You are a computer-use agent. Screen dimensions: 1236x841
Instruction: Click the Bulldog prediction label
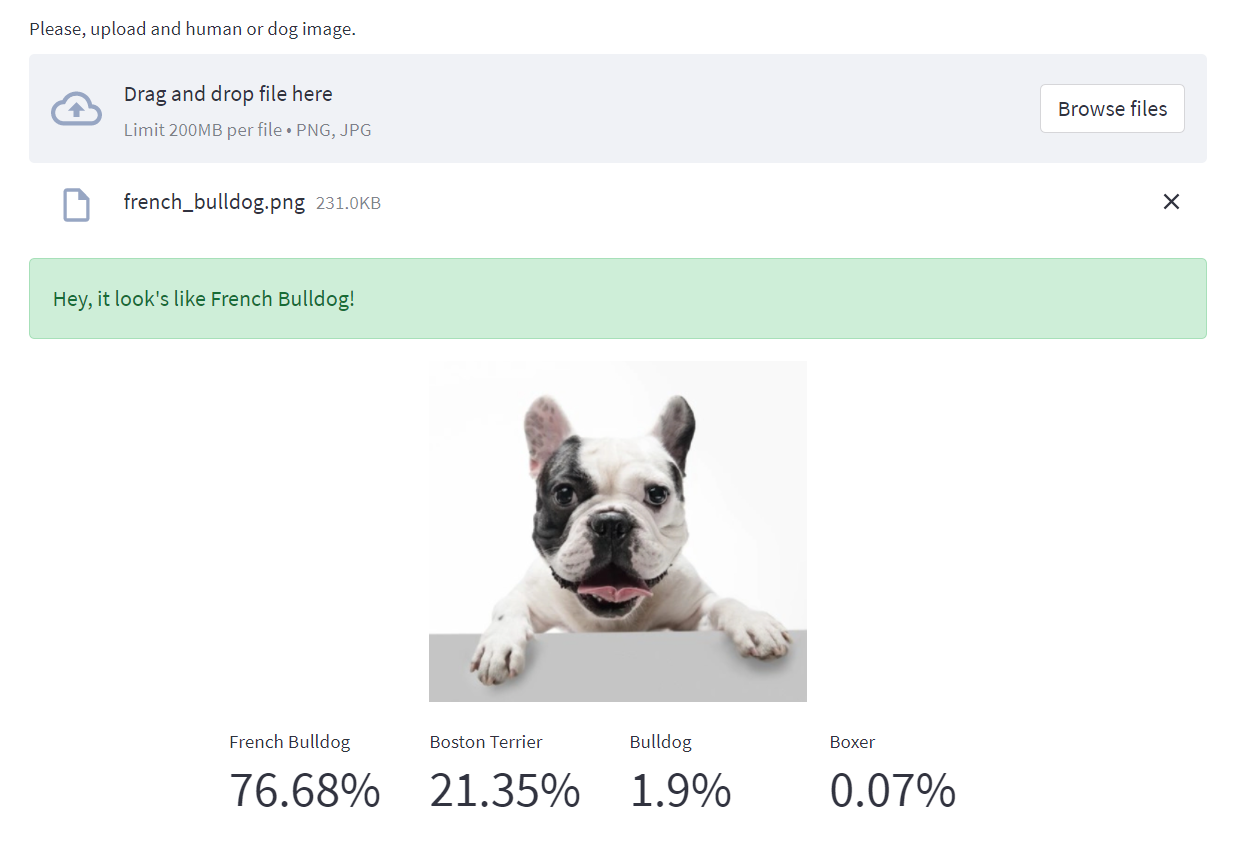(x=660, y=742)
